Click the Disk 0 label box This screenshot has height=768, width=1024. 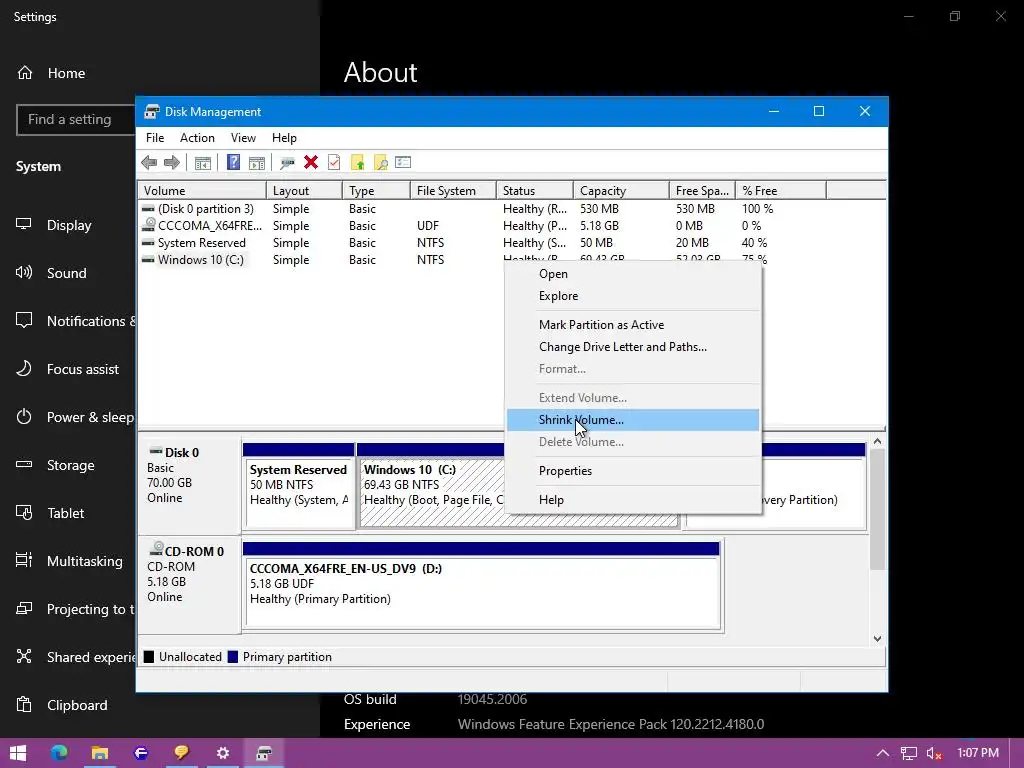pos(189,485)
